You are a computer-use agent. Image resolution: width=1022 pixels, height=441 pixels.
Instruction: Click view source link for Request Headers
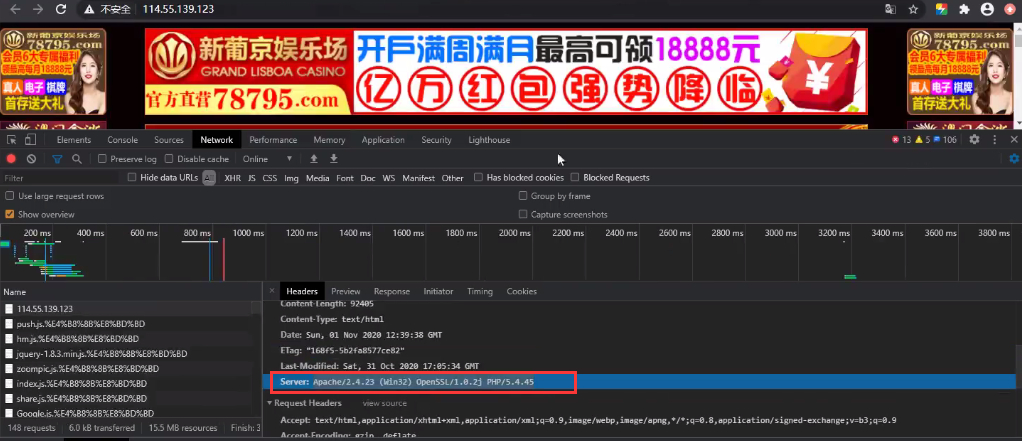tap(384, 403)
